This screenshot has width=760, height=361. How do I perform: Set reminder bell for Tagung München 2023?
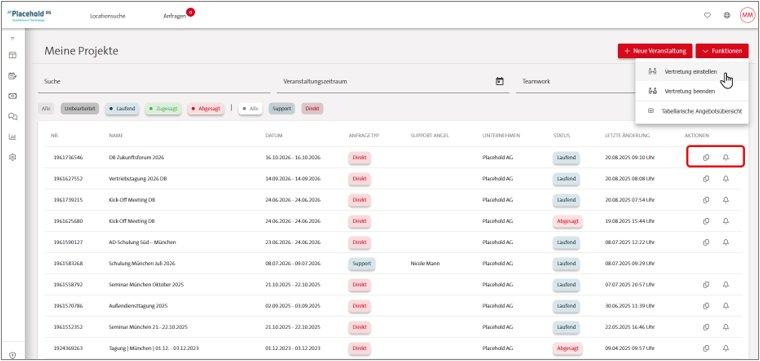coord(726,348)
